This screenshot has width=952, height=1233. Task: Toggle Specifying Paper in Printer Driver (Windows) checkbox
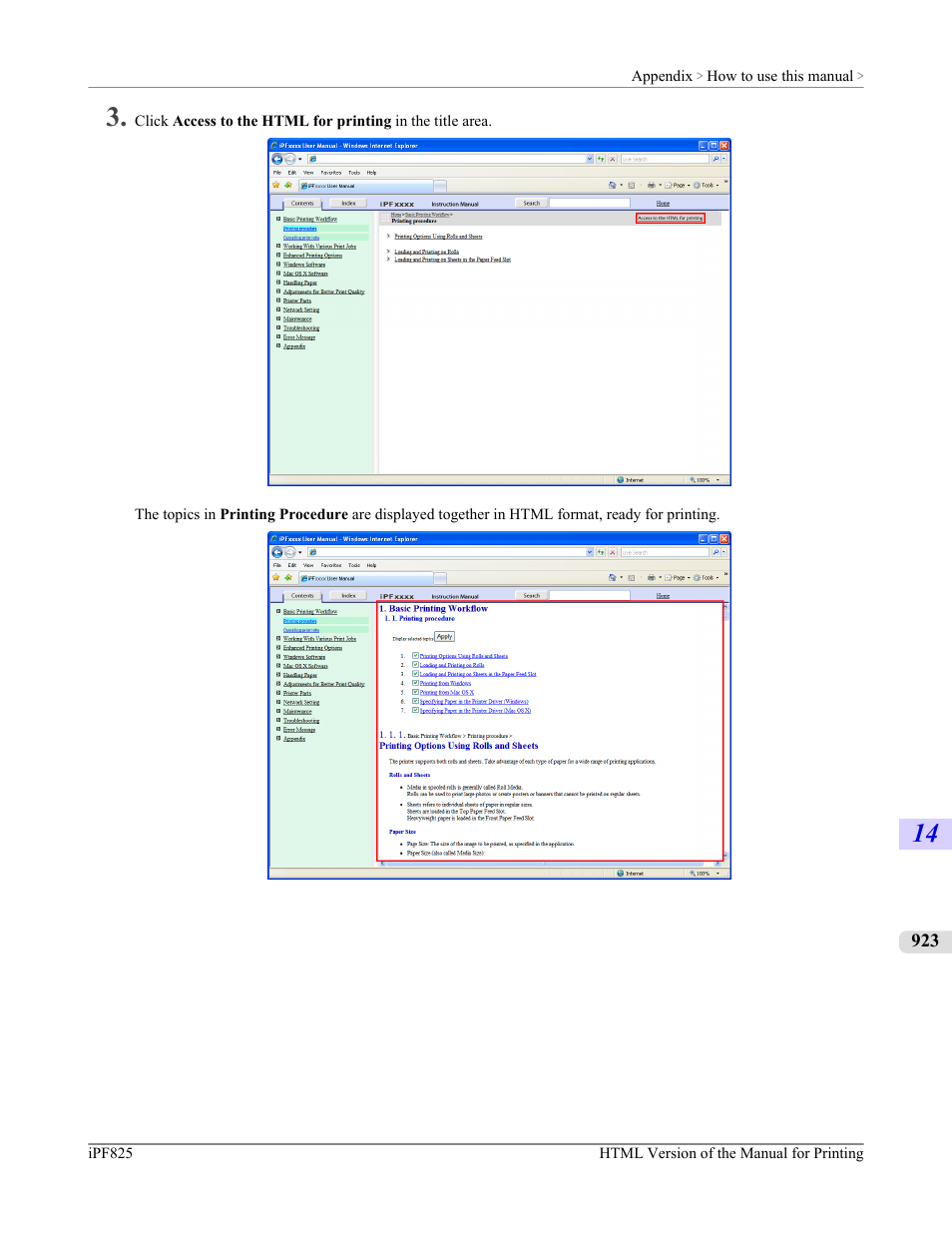pos(415,701)
